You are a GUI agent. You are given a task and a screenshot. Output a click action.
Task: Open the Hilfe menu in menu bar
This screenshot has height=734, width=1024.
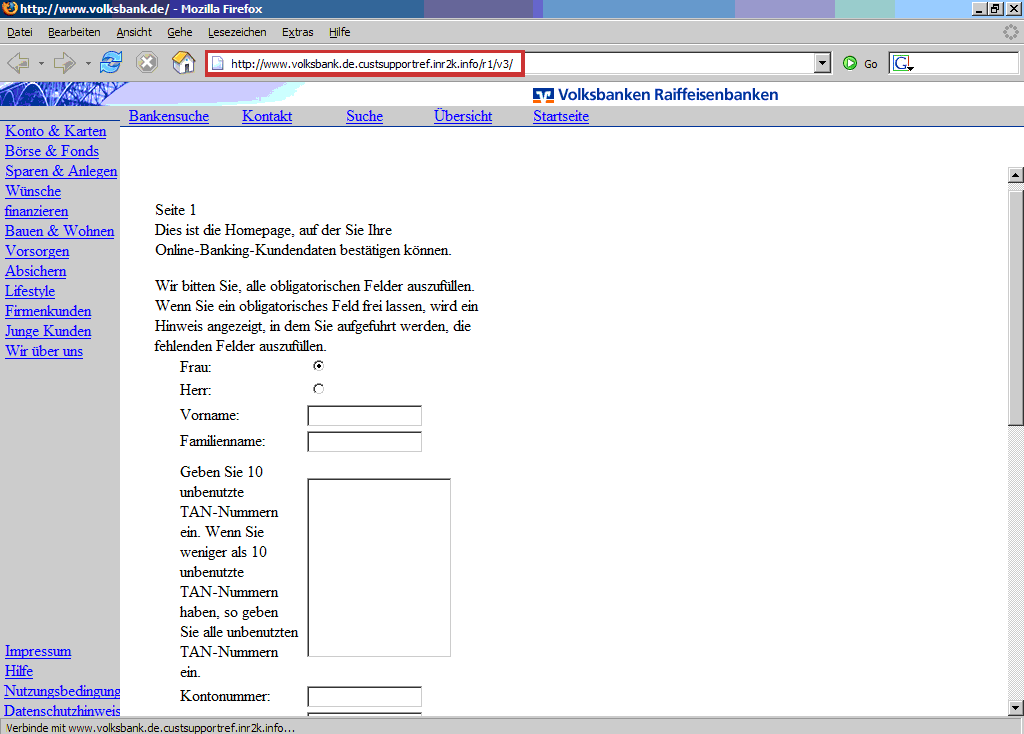pyautogui.click(x=340, y=32)
